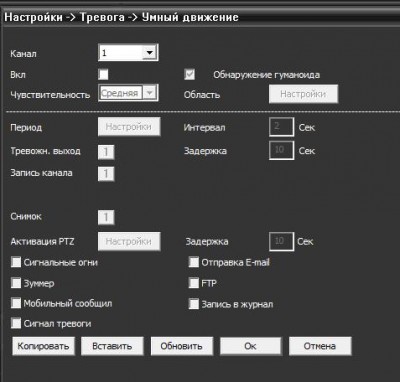Open the Период Настройки button
The width and height of the screenshot is (400, 382).
tap(129, 127)
